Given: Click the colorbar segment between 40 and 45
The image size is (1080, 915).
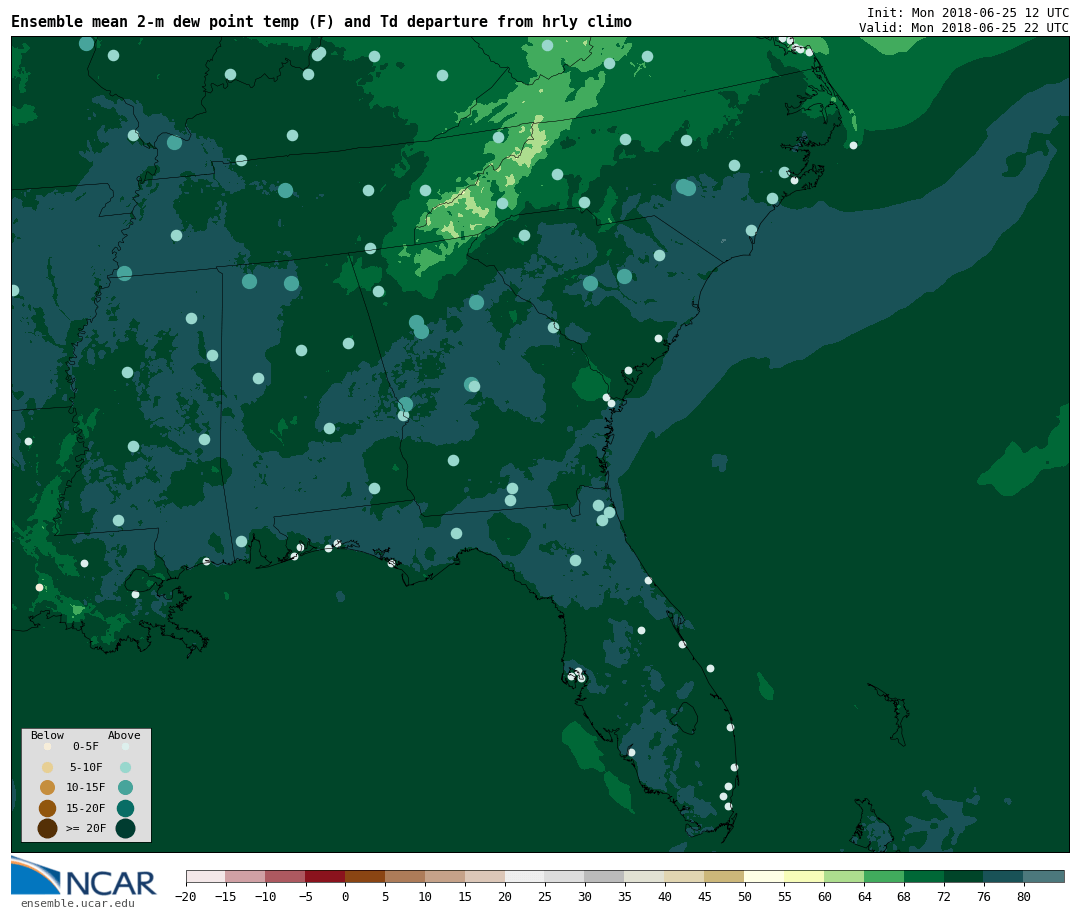Looking at the screenshot, I should click(685, 876).
